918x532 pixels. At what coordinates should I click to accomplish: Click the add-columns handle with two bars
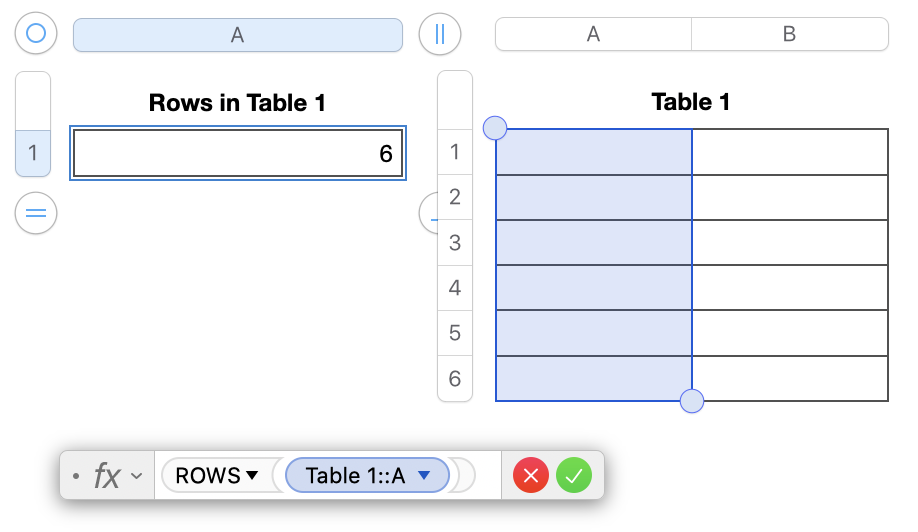pos(439,34)
